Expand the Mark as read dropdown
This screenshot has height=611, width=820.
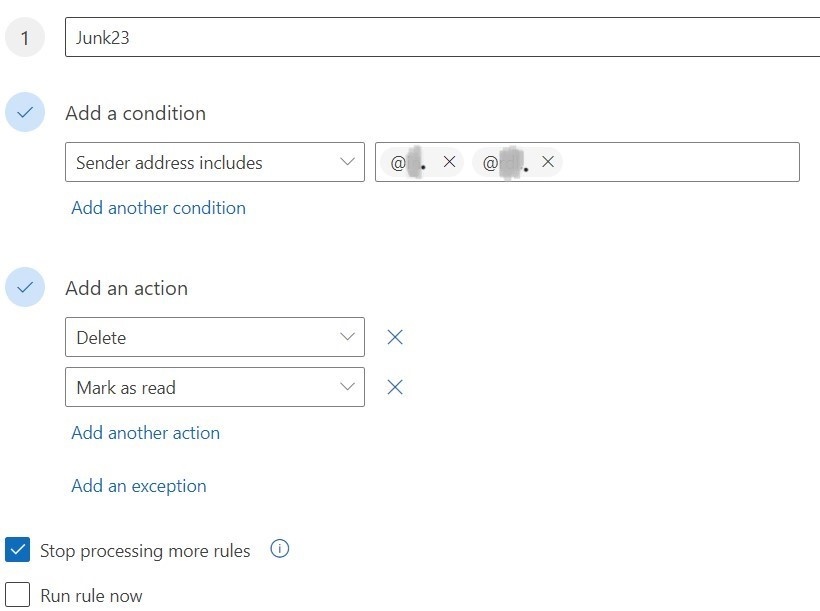[215, 387]
